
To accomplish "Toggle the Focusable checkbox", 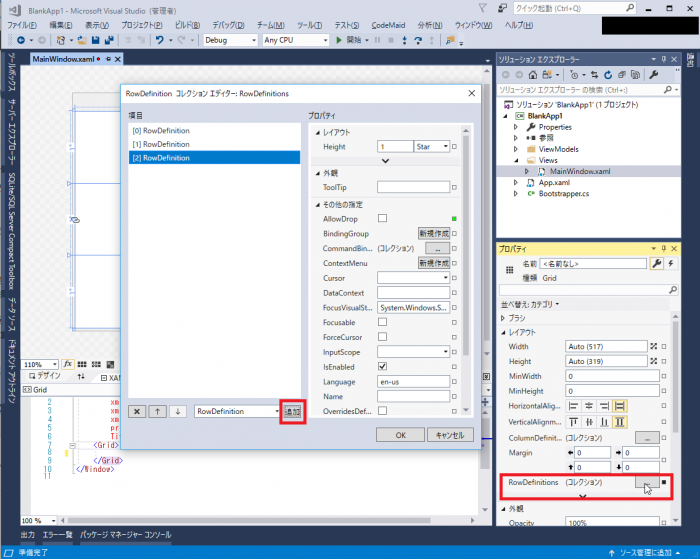I will tap(382, 322).
